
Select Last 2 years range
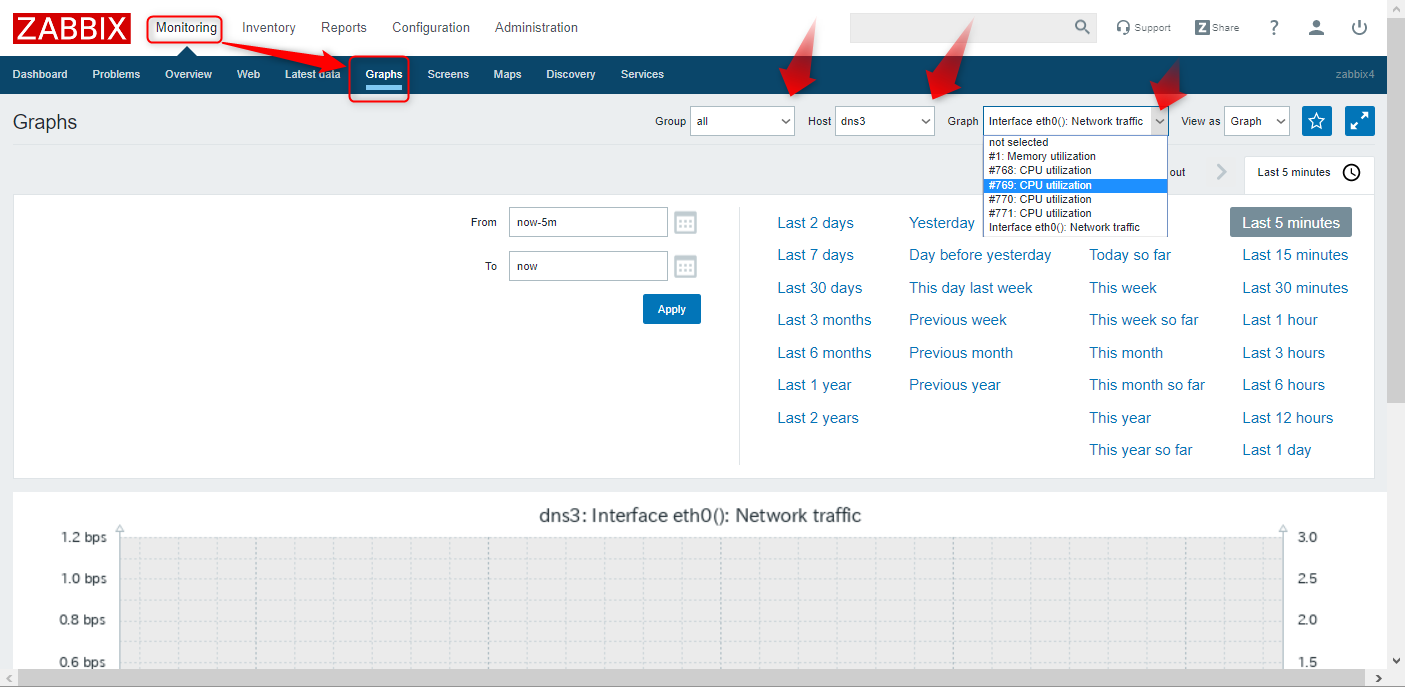tap(818, 418)
